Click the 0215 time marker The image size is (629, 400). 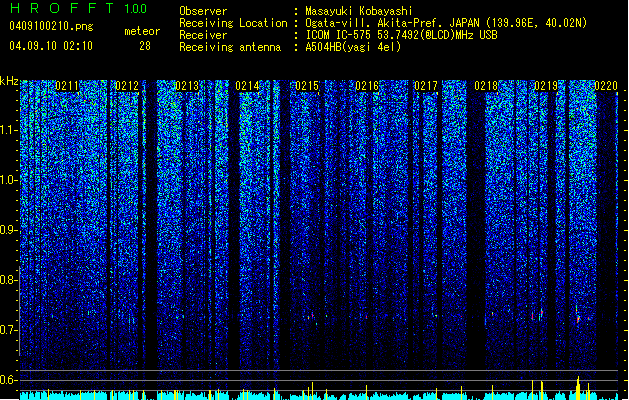click(x=307, y=86)
